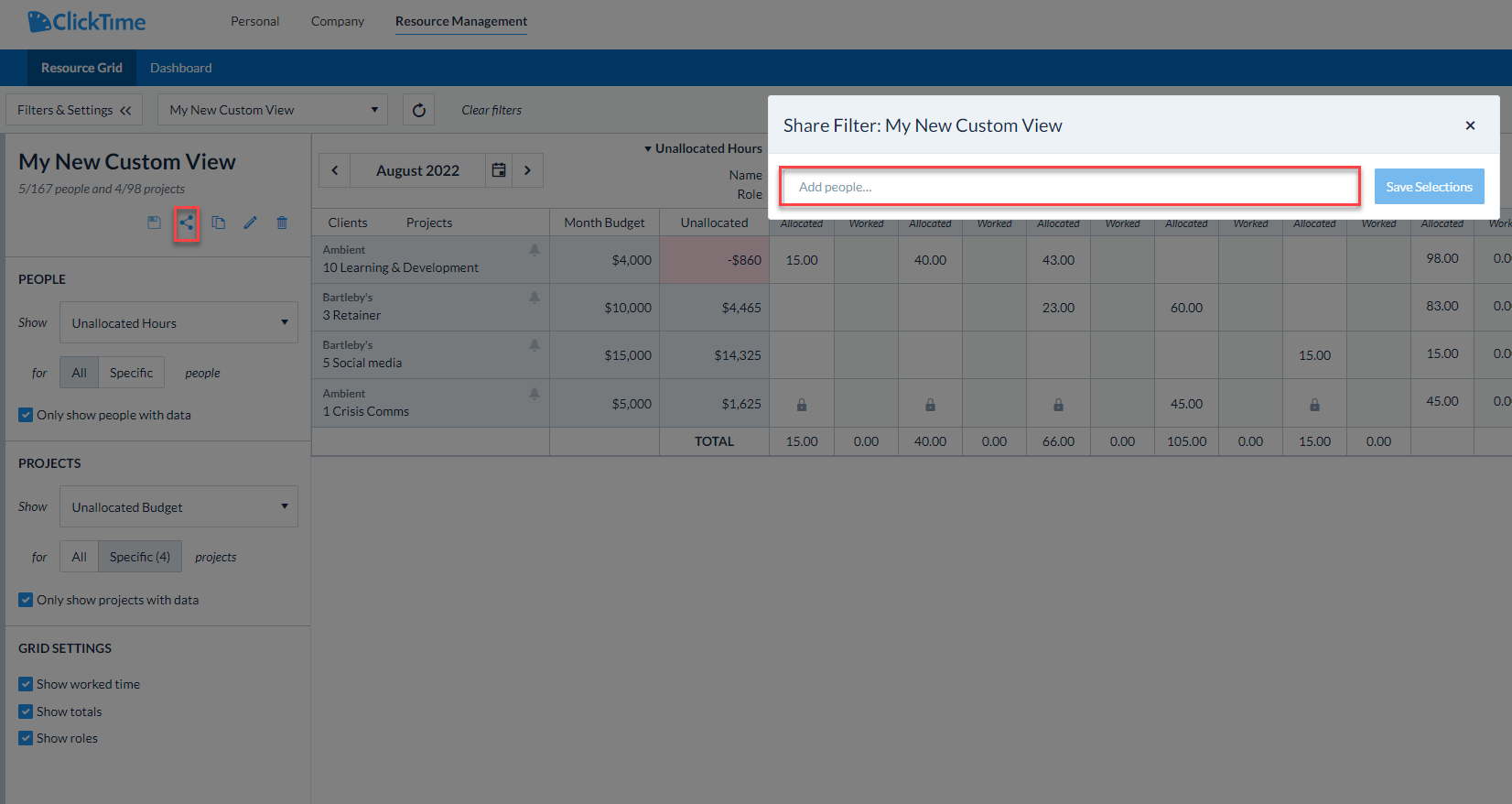Click the share filter icon
The image size is (1512, 804).
(187, 223)
